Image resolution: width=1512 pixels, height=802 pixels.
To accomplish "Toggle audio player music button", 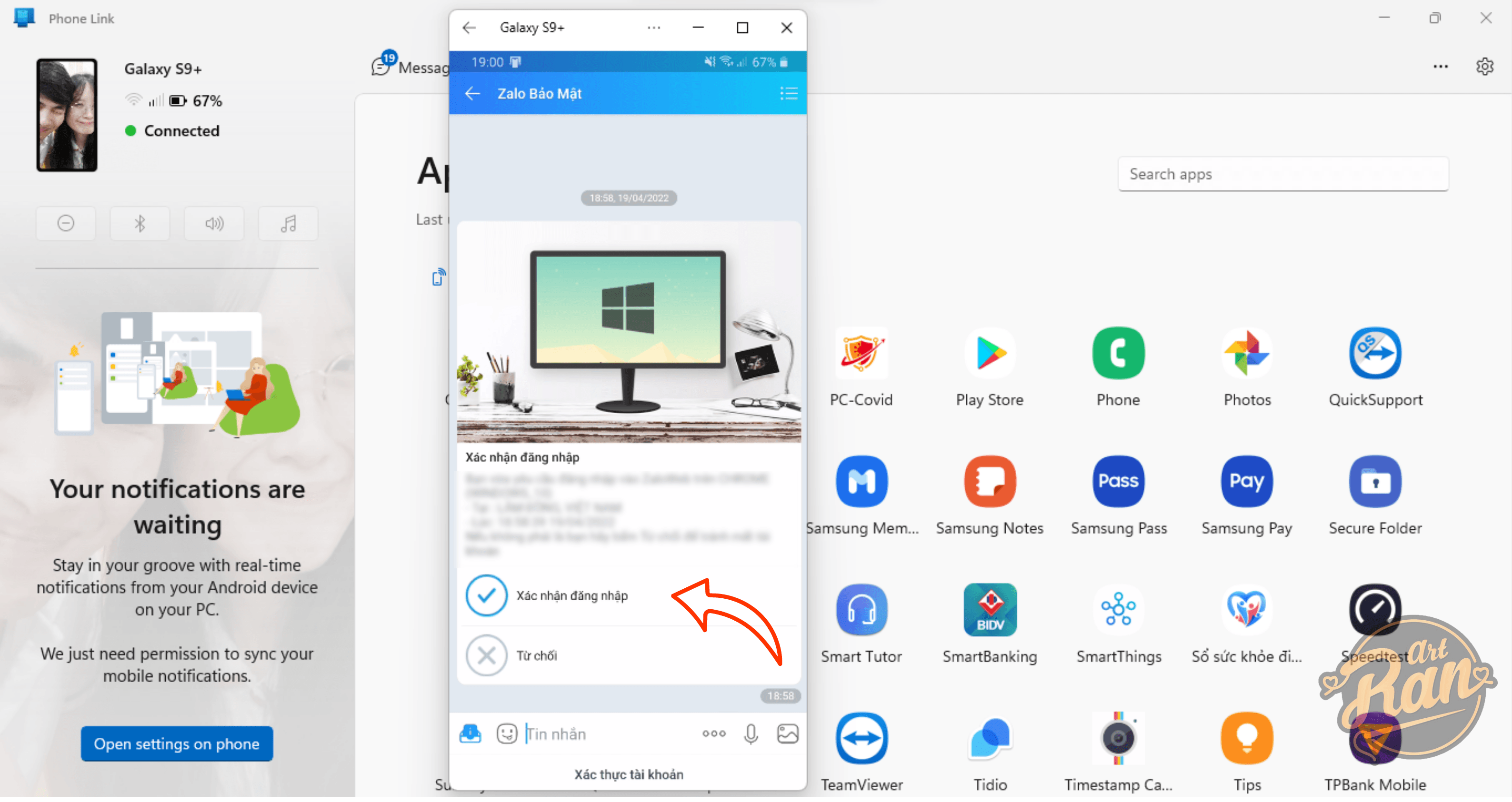I will point(288,224).
